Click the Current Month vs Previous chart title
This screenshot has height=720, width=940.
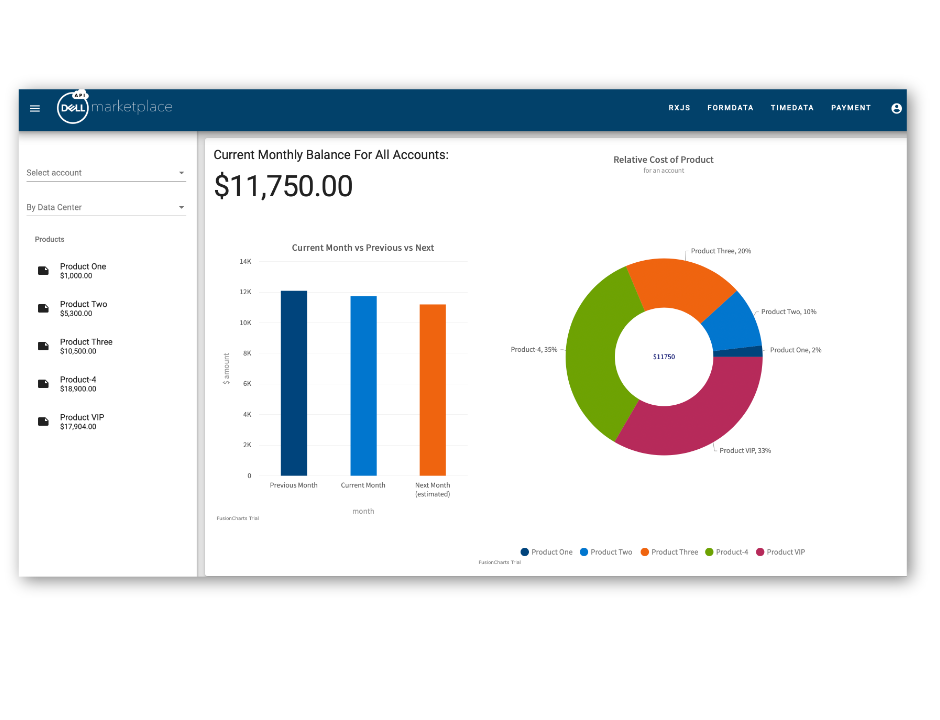click(x=363, y=248)
